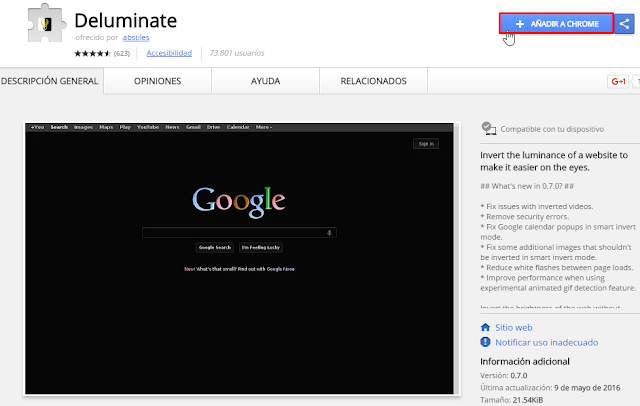The image size is (640, 406).
Task: Click the 'Compatible con tu dispositivo' text
Action: coord(552,129)
